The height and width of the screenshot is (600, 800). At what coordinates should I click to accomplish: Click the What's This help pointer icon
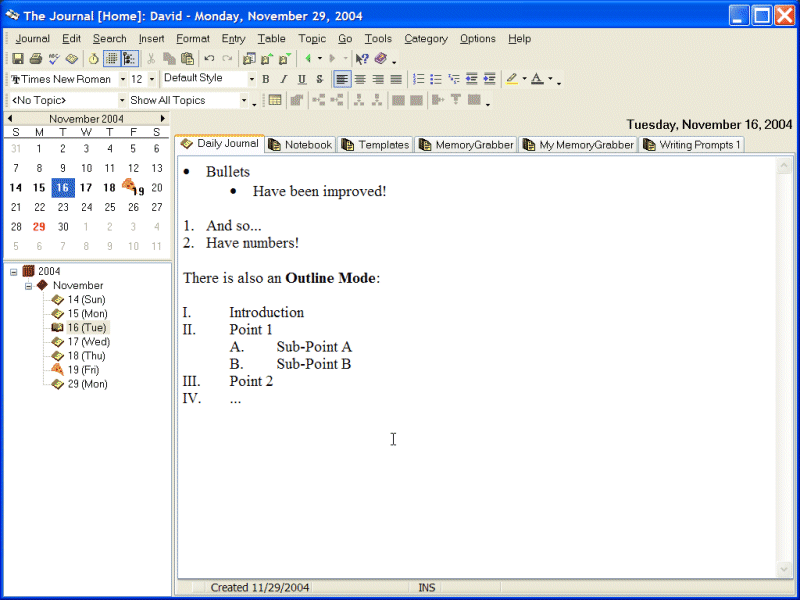362,59
